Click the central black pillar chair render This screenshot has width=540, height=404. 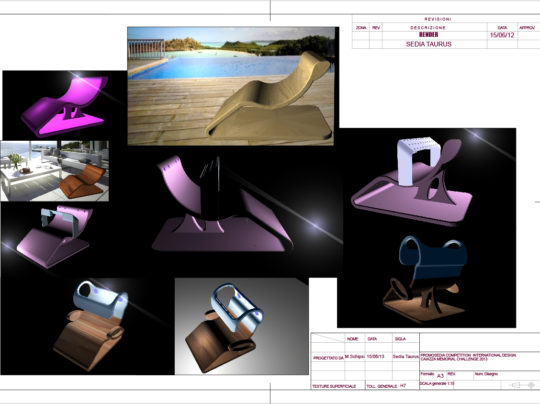(x=222, y=205)
